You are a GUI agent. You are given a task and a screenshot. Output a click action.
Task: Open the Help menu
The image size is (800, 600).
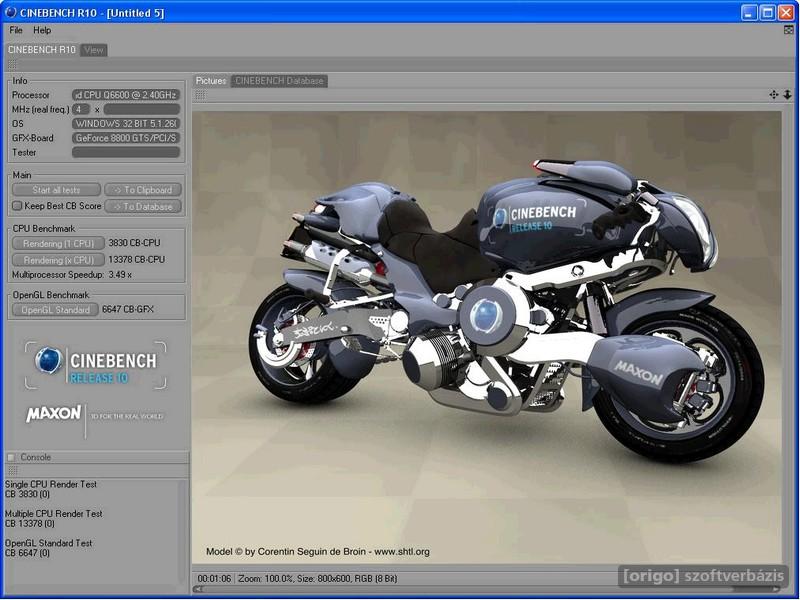pos(42,30)
